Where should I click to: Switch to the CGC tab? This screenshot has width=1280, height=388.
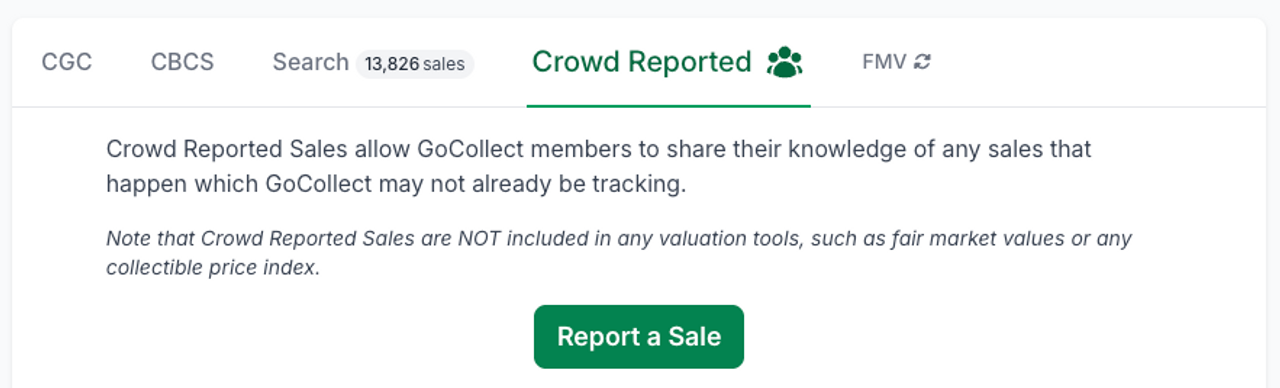67,62
